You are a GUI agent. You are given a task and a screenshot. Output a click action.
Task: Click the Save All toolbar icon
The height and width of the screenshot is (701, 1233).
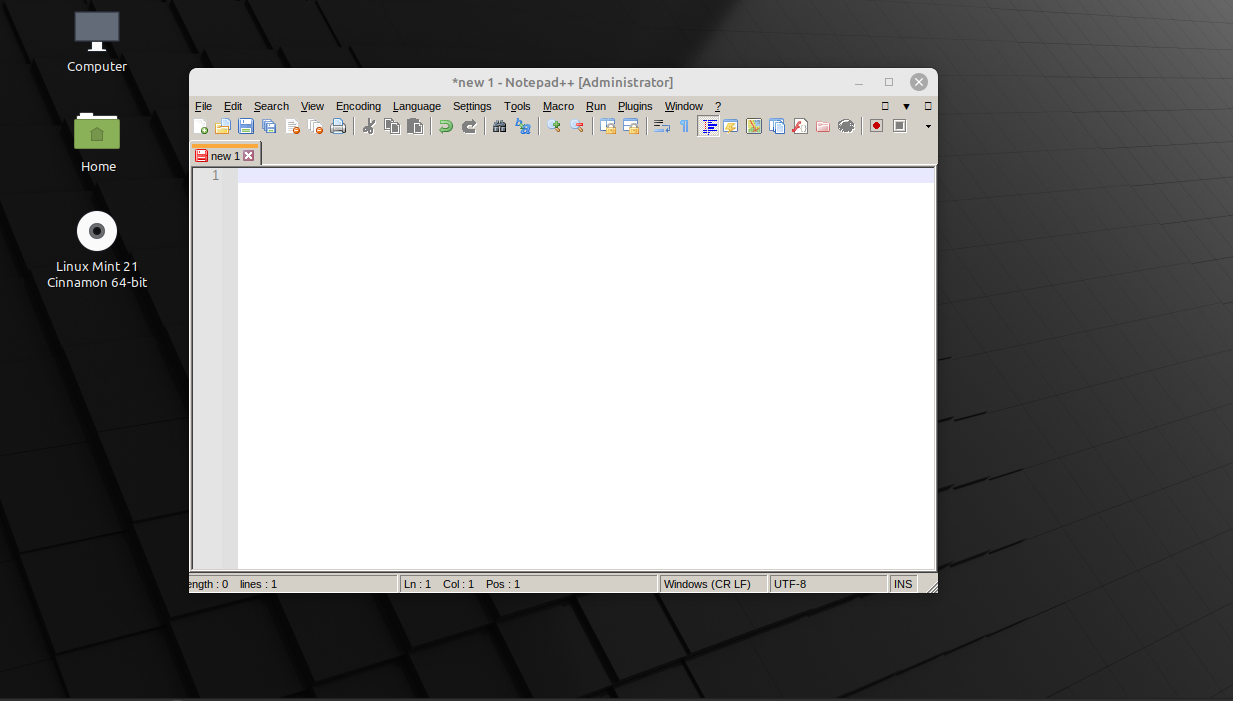(x=269, y=126)
